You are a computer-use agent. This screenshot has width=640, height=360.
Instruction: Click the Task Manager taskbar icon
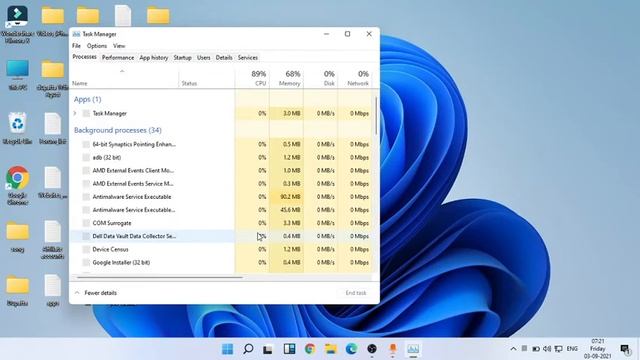[413, 349]
